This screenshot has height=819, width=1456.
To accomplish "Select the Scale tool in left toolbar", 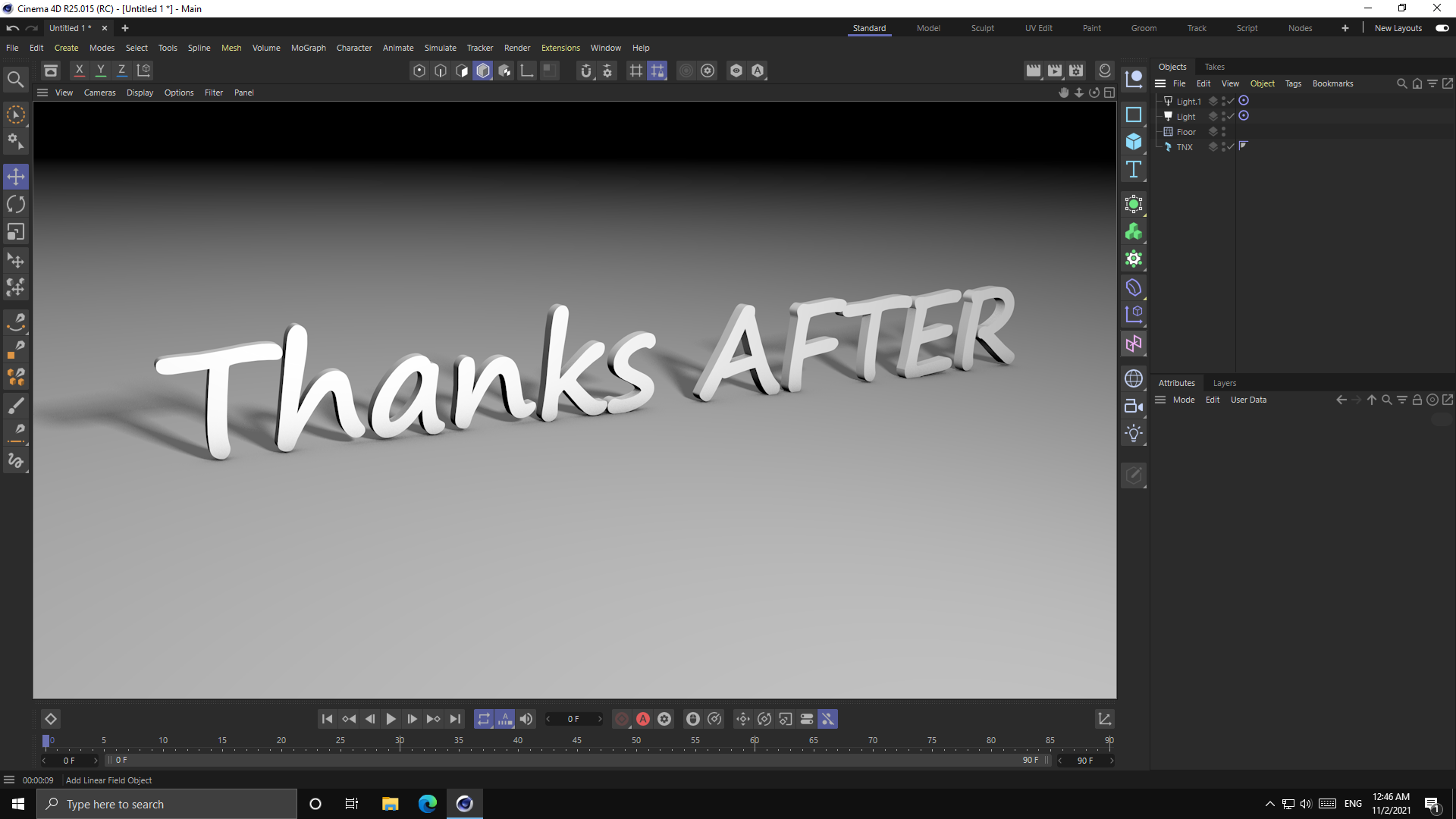I will pos(16,231).
